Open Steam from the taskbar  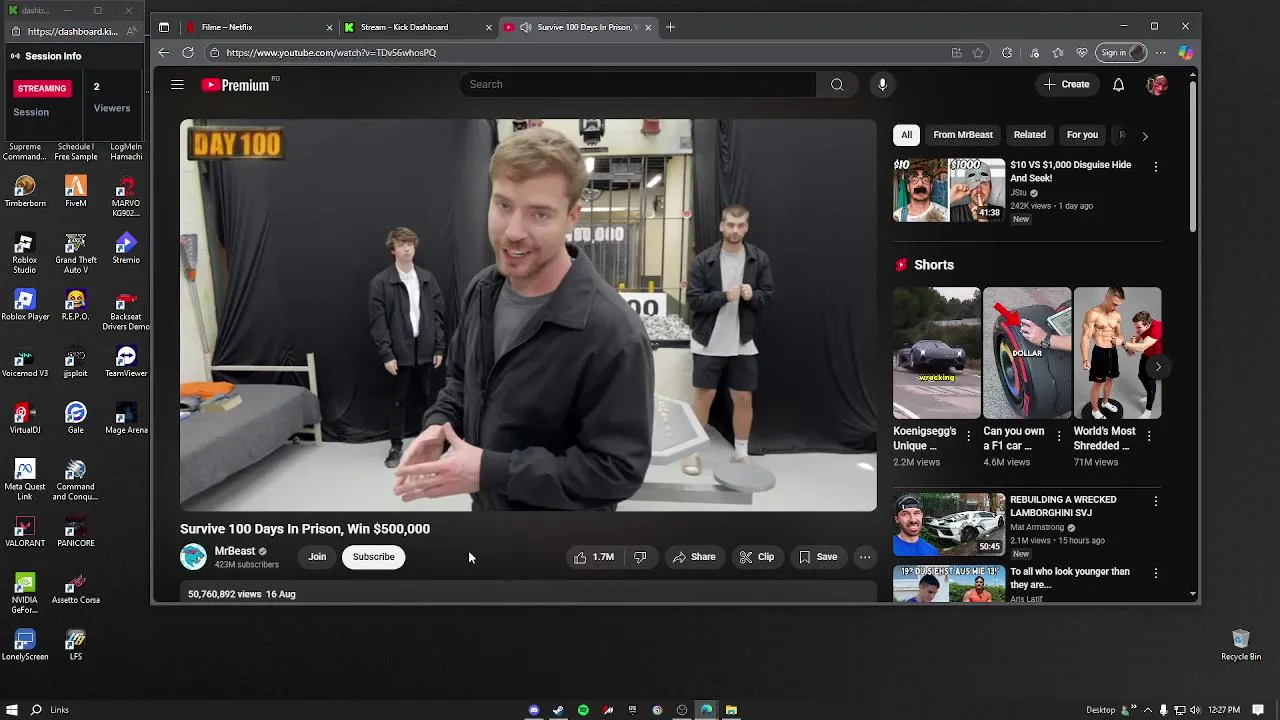[558, 710]
